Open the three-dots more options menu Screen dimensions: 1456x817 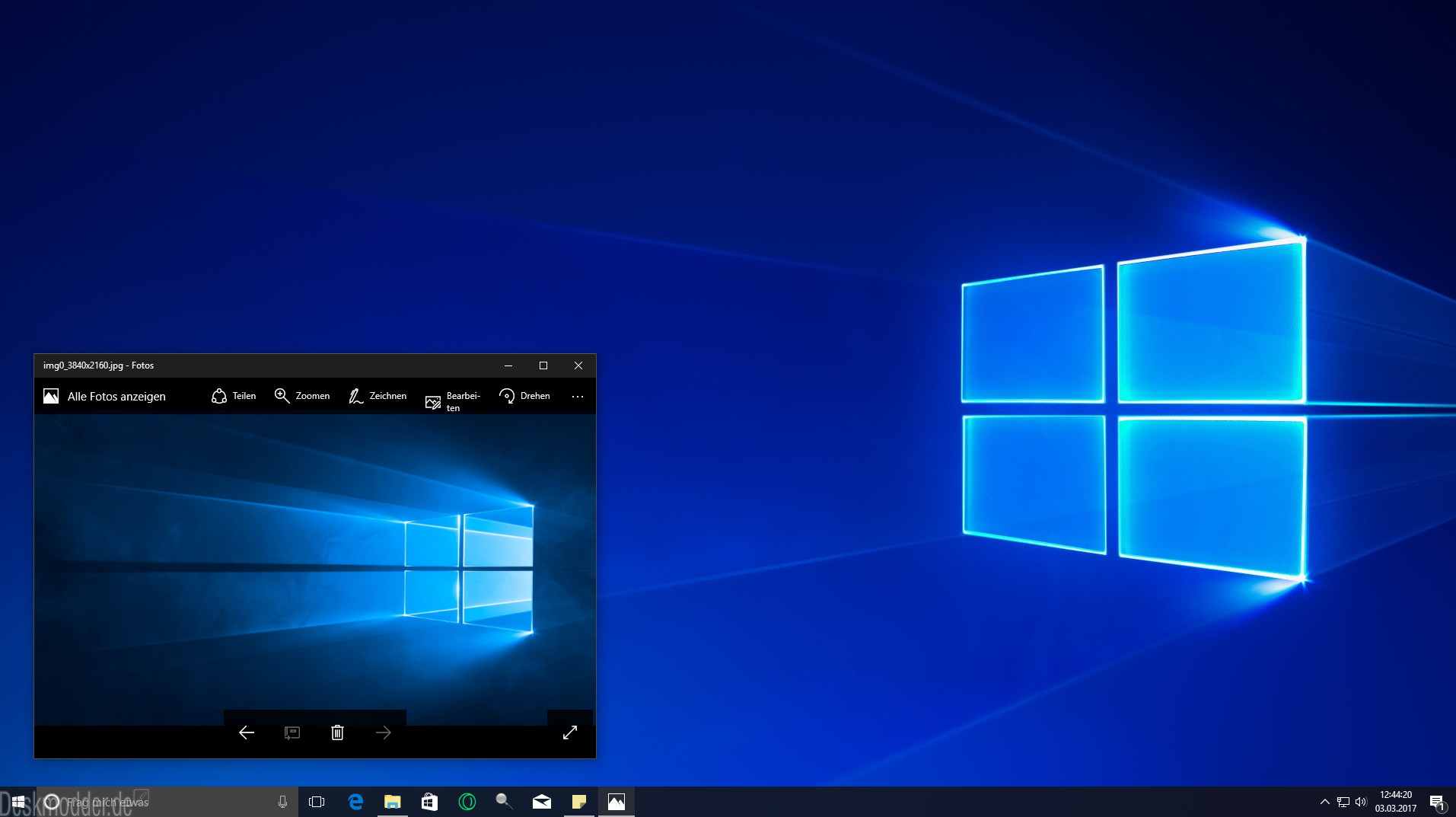(578, 396)
